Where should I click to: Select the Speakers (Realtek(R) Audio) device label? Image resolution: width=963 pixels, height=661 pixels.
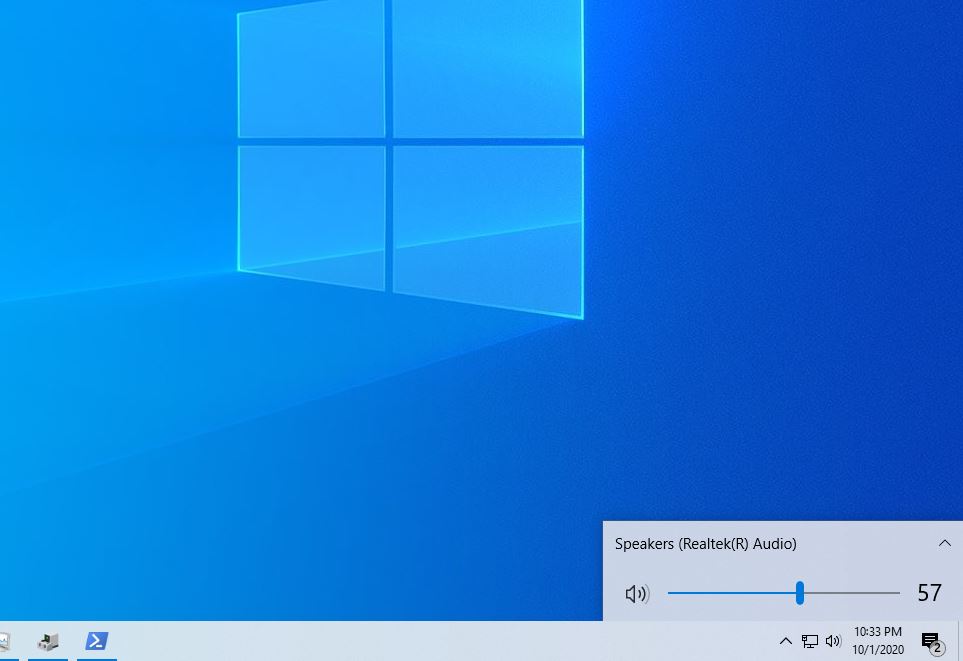706,544
